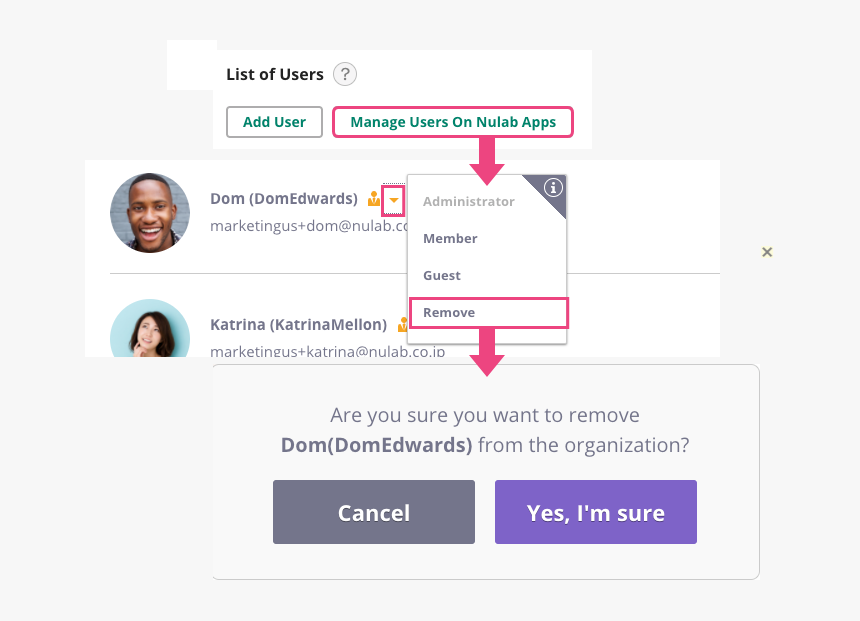
Task: Confirm removal with Yes, I'm sure
Action: [x=596, y=512]
